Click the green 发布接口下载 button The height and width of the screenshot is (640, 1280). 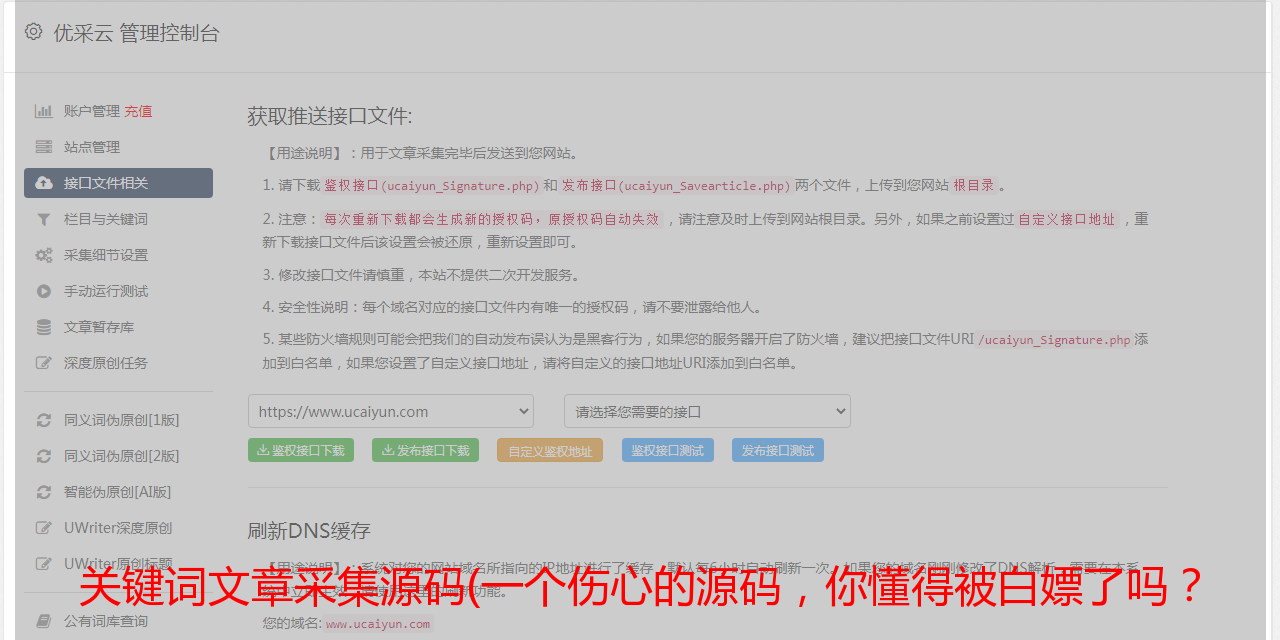pos(425,450)
